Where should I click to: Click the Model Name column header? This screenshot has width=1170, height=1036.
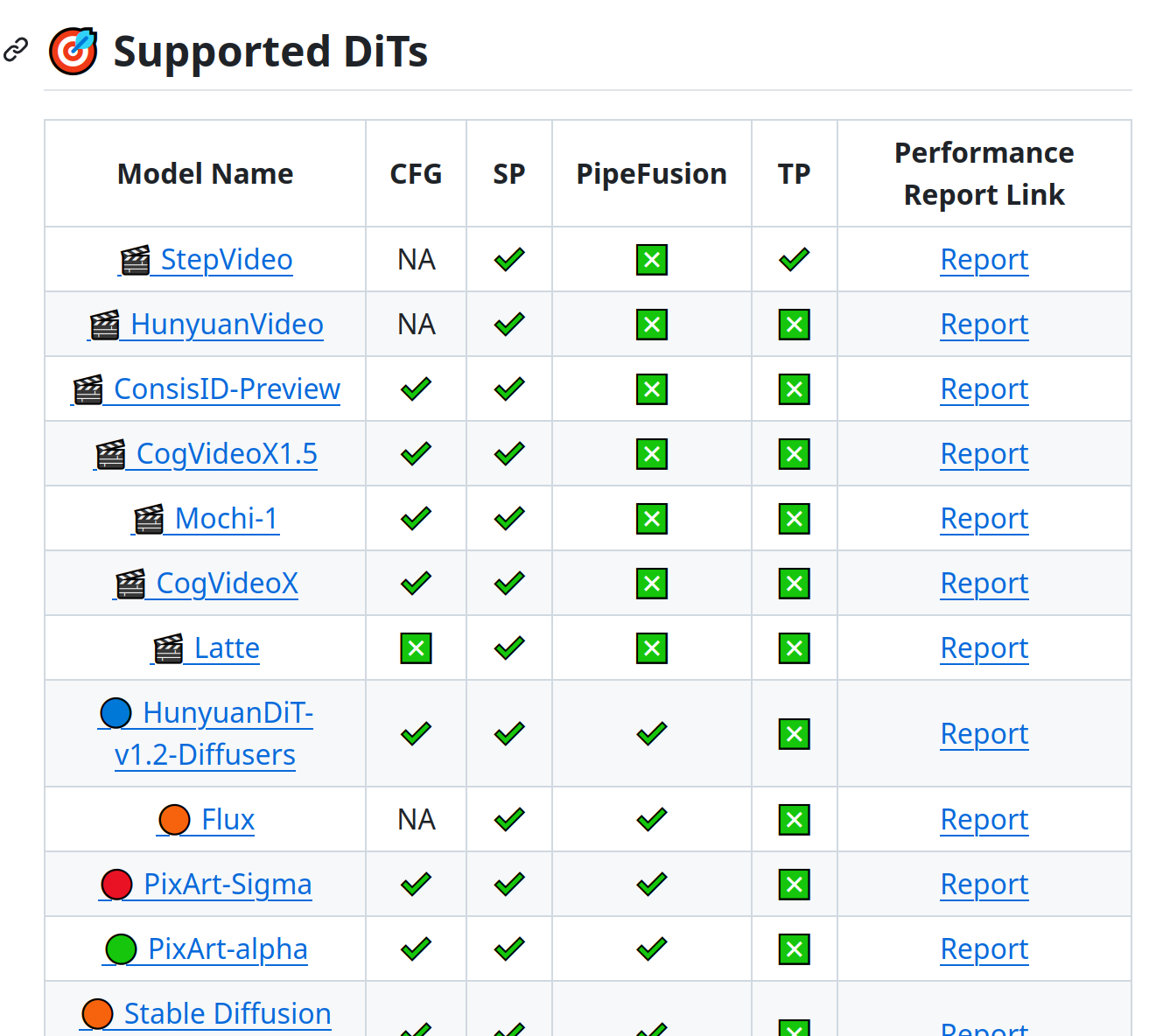[x=206, y=174]
